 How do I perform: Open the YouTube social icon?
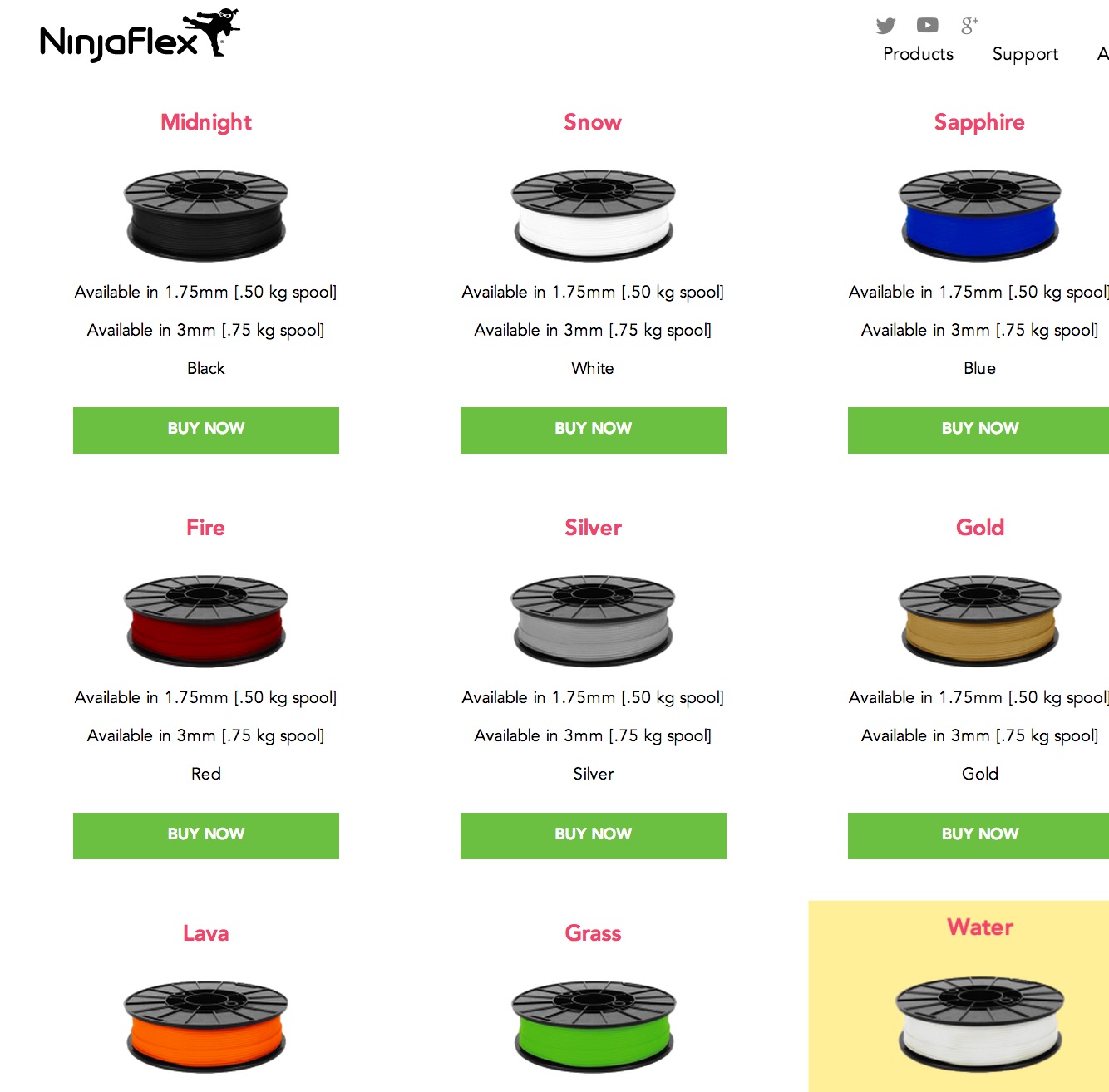[x=927, y=26]
